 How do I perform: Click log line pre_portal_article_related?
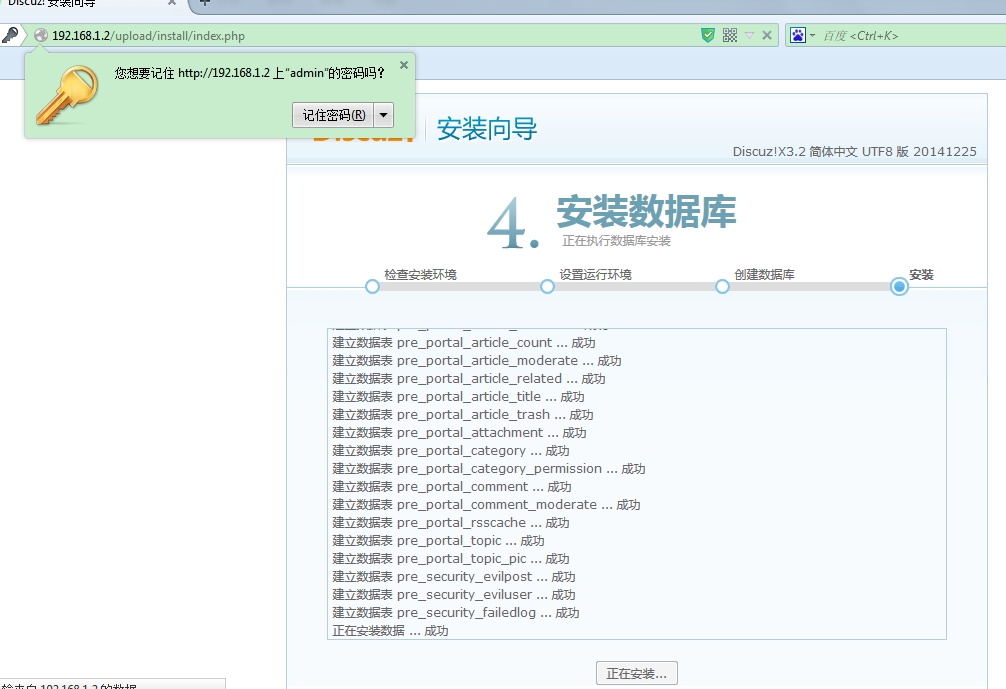[469, 379]
